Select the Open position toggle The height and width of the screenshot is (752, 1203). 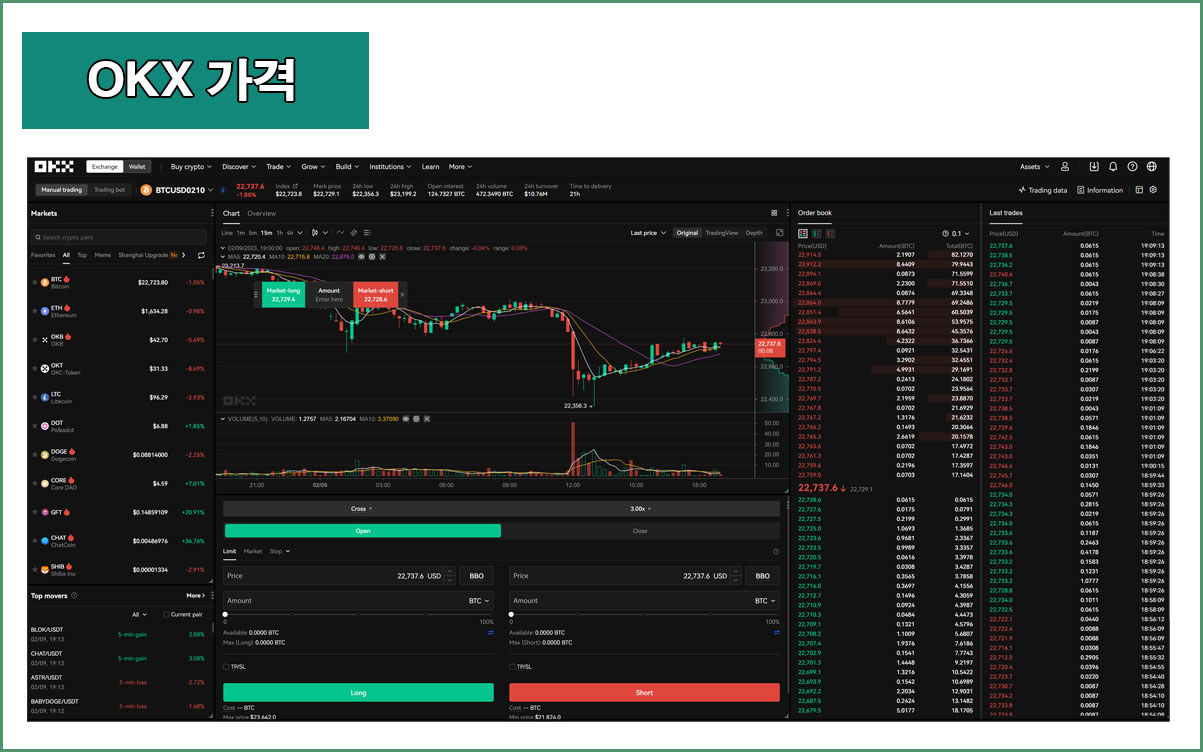click(362, 531)
